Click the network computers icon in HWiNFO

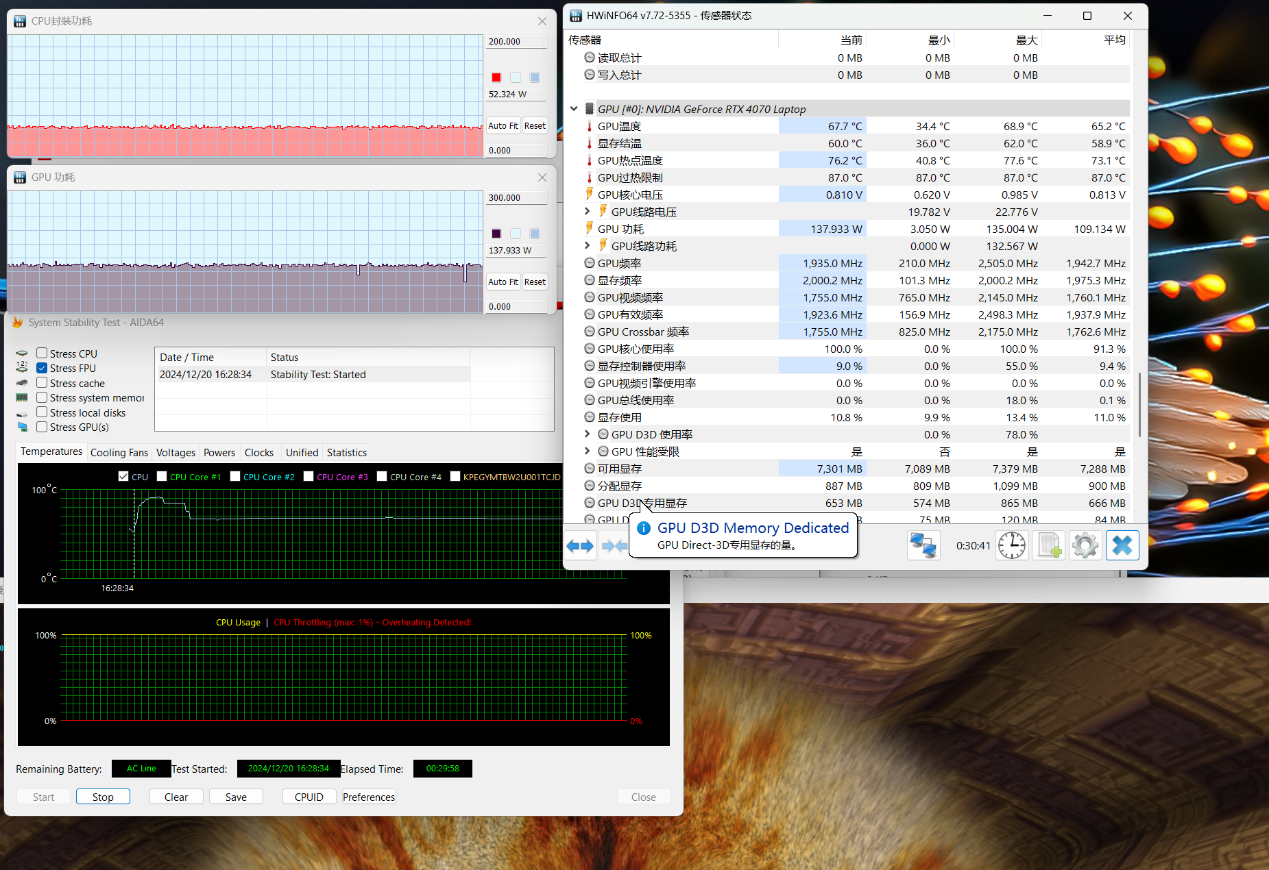(x=922, y=545)
